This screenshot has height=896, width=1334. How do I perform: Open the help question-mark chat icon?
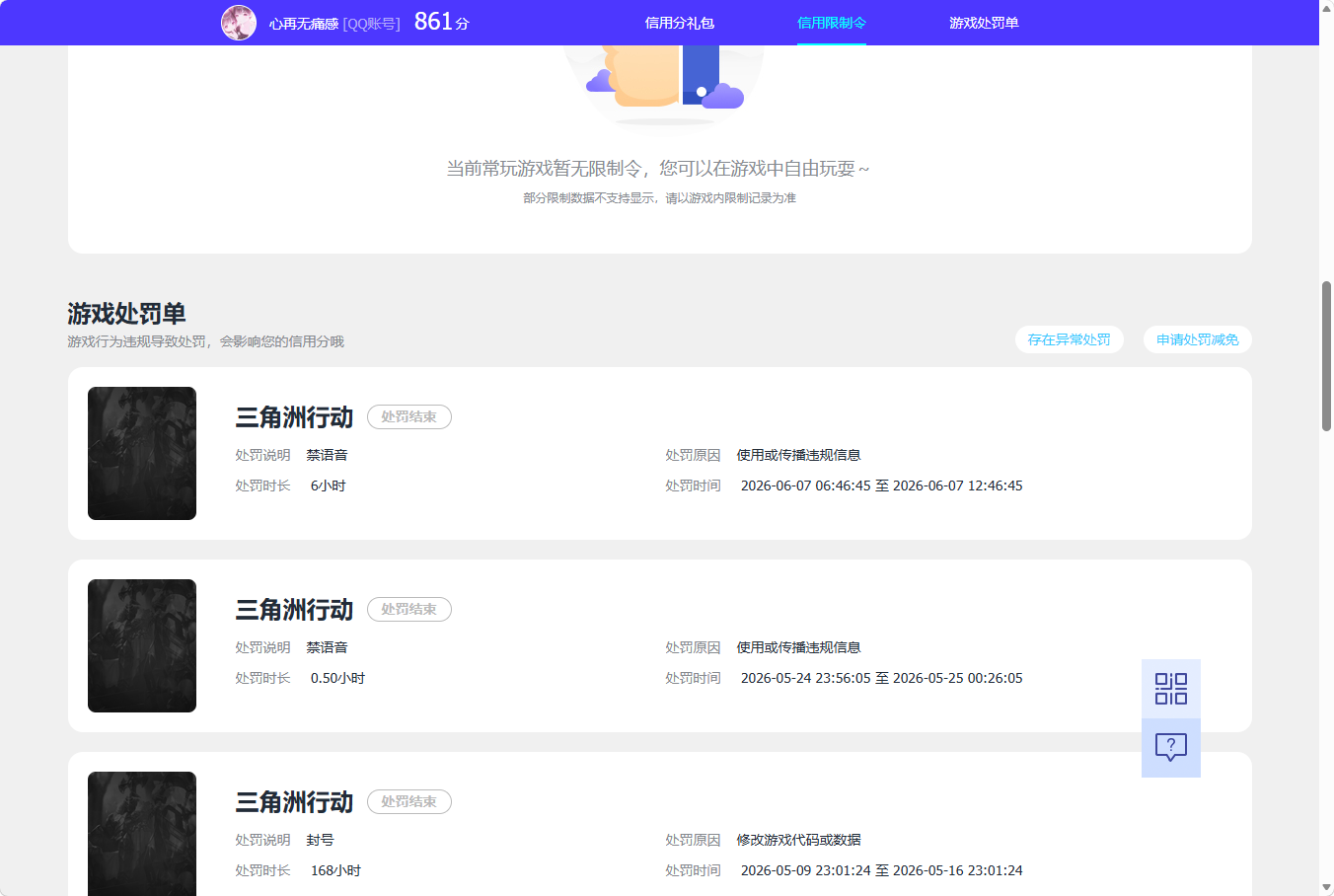coord(1171,748)
